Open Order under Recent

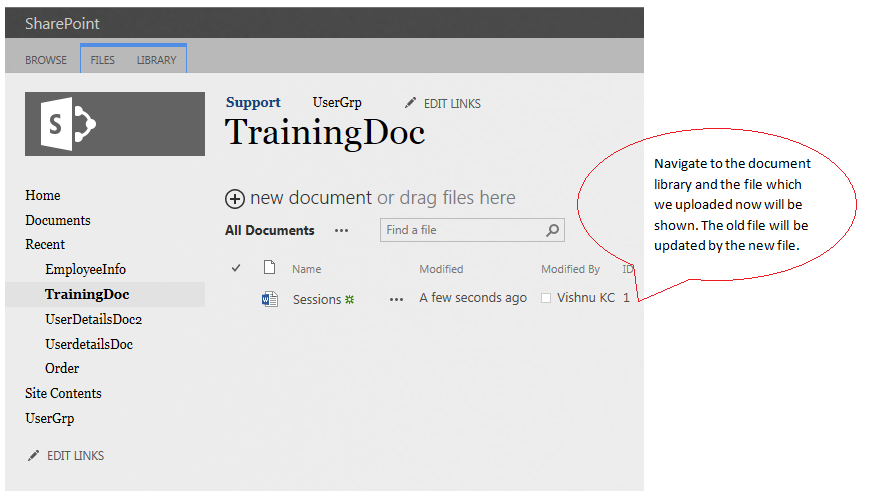[x=62, y=368]
